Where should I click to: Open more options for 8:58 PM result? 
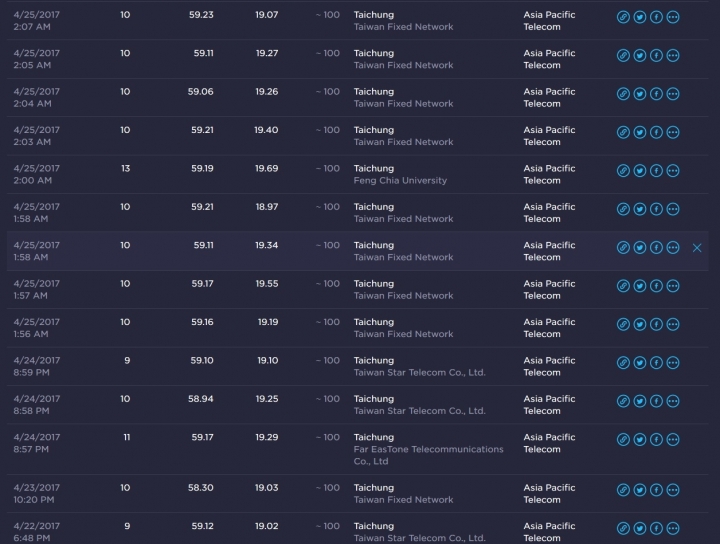pos(673,401)
